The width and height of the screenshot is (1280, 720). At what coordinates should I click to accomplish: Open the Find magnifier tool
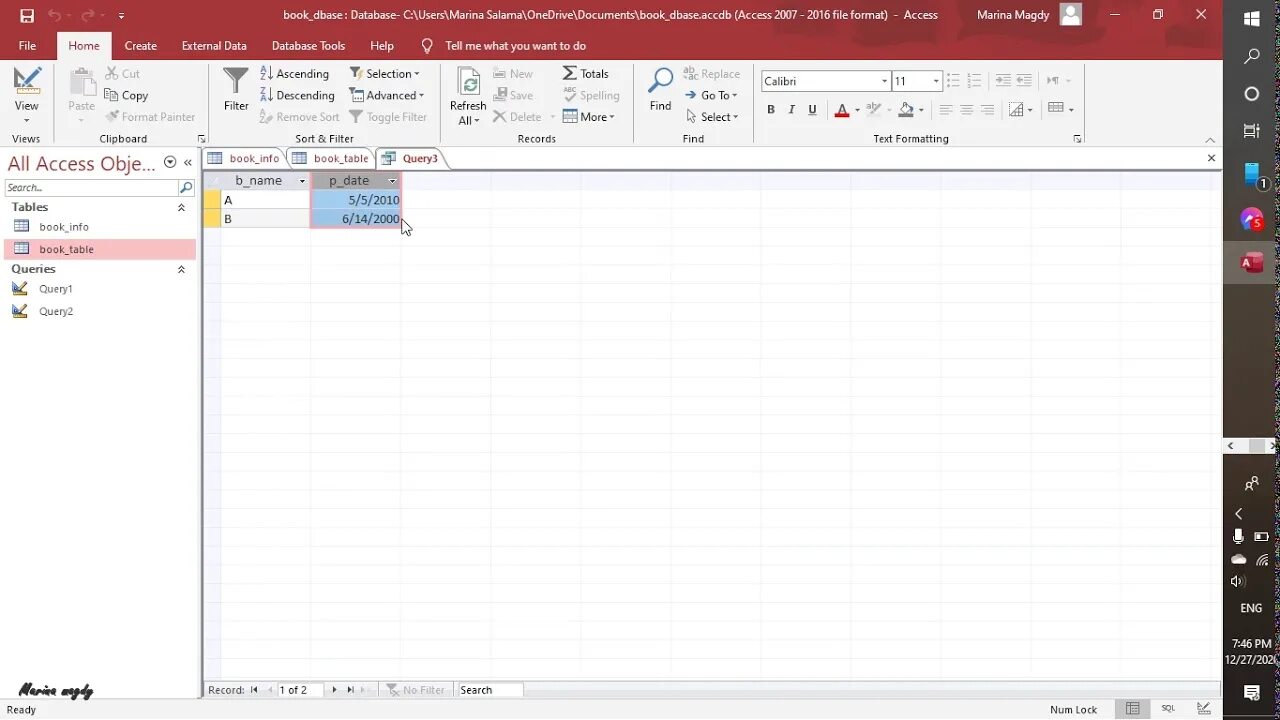660,88
